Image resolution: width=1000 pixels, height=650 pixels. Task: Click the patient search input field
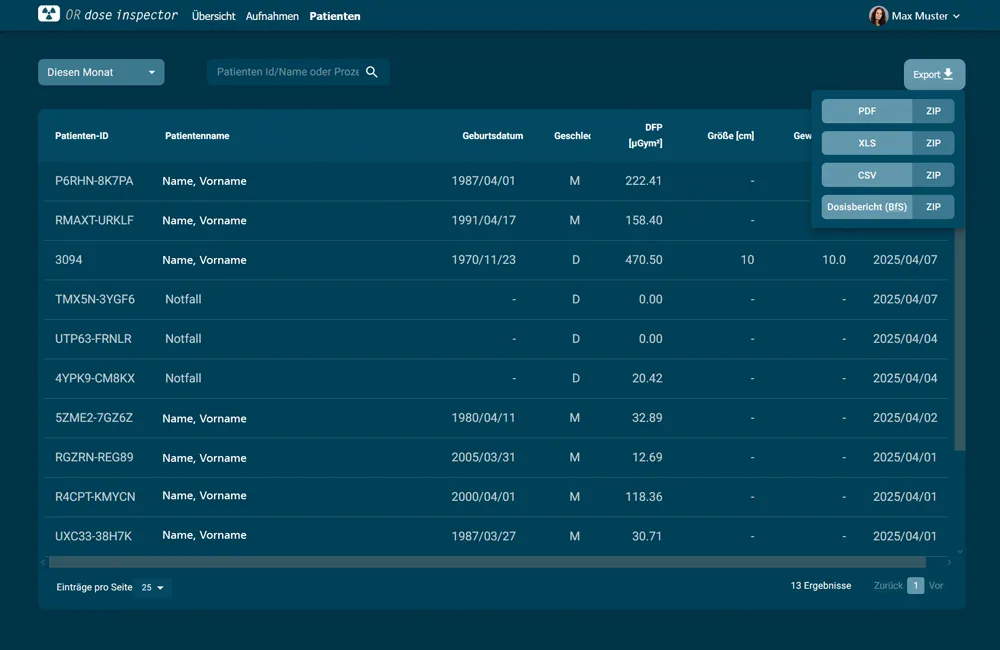coord(287,72)
